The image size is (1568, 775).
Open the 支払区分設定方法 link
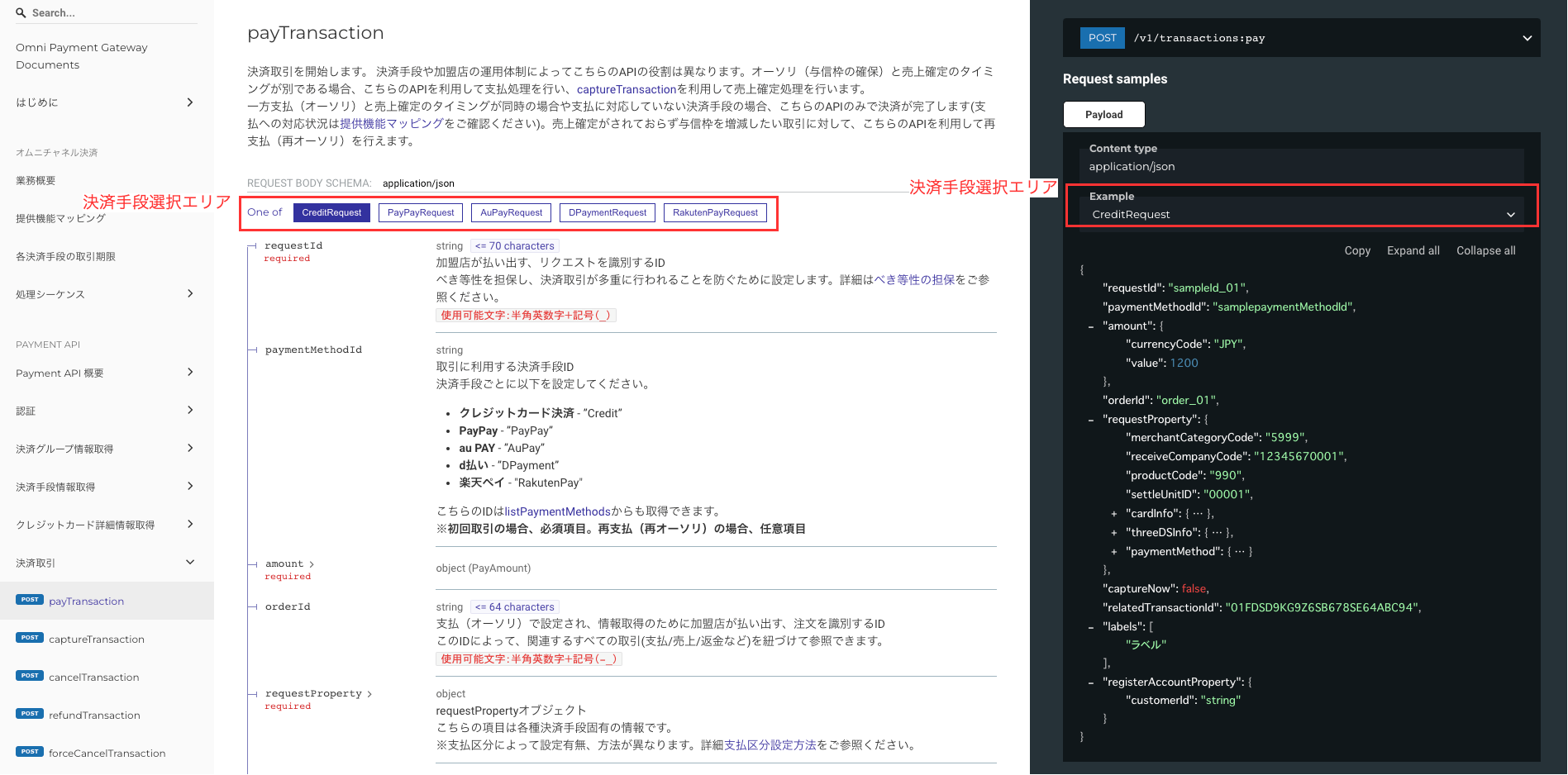(770, 745)
